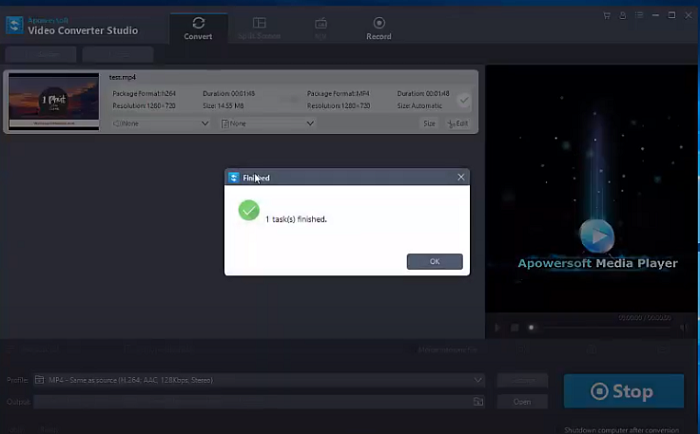Screen dimensions: 700x434
Task: Confirm the Finished dialog with OK
Action: (x=434, y=262)
